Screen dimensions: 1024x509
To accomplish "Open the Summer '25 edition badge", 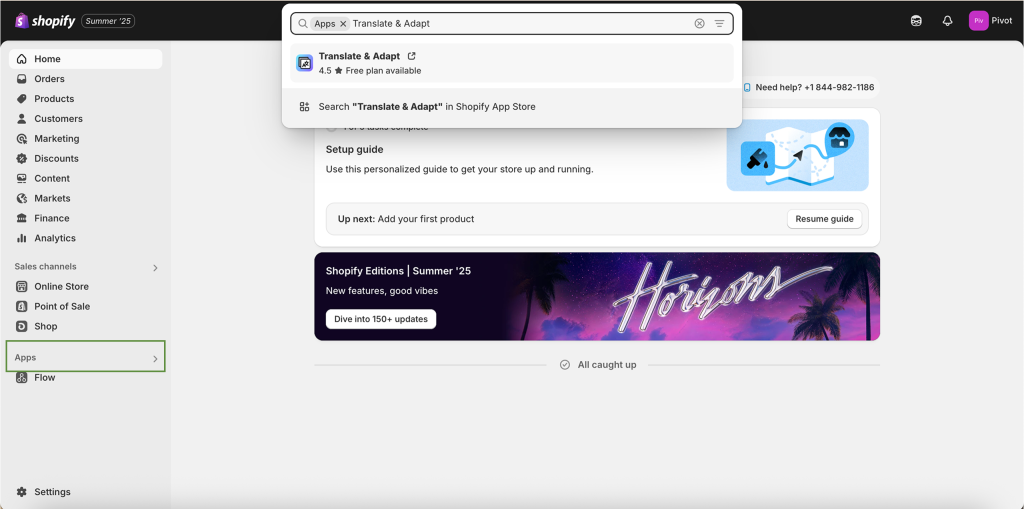I will (x=108, y=21).
